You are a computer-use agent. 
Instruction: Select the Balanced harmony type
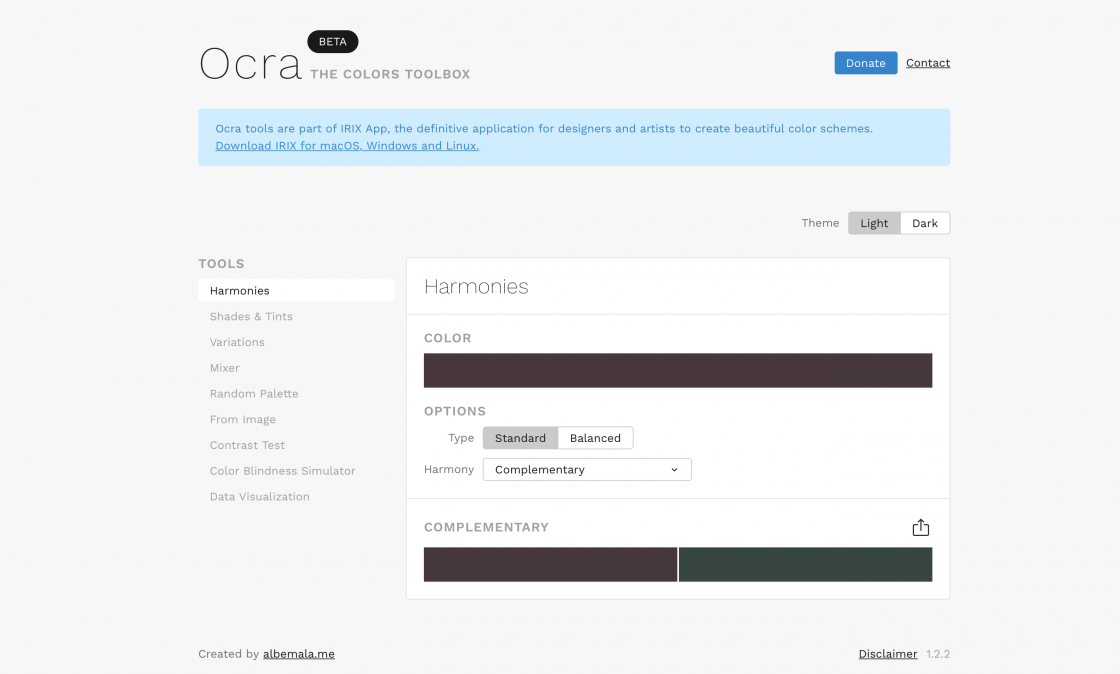pyautogui.click(x=595, y=438)
